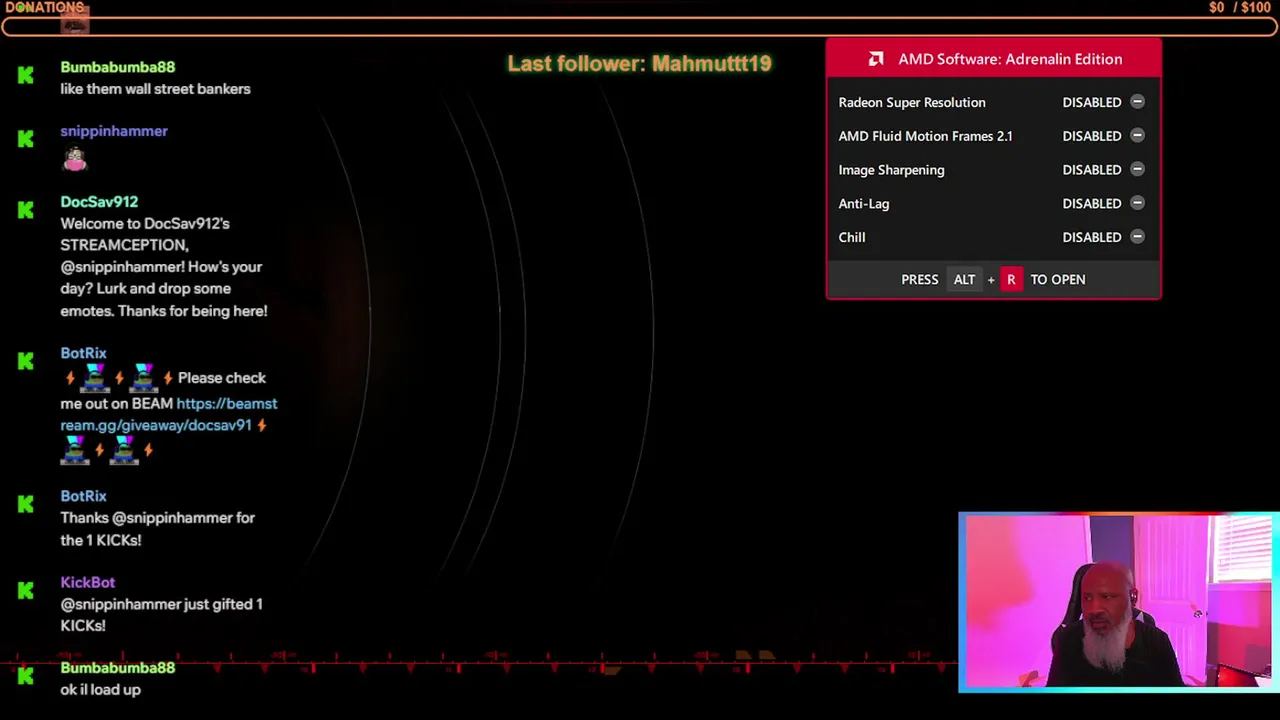The width and height of the screenshot is (1280, 720).
Task: Click snippinhammer's emote in chat
Action: point(75,159)
